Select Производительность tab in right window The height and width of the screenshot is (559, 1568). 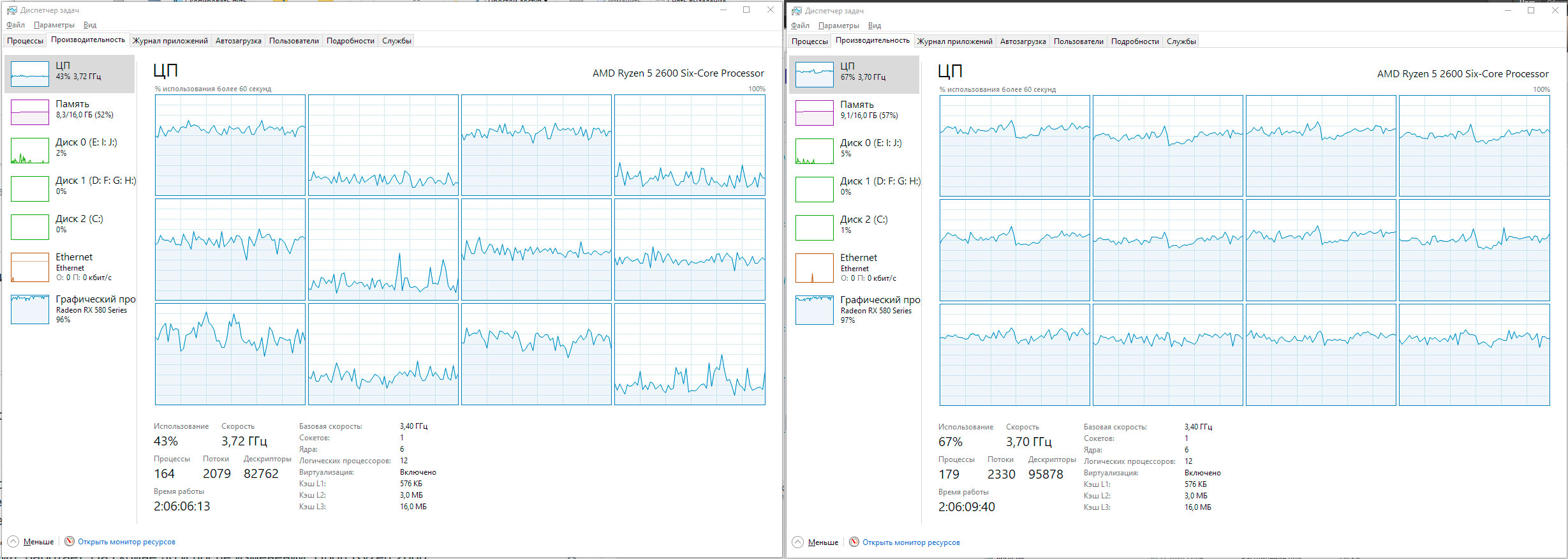(x=873, y=40)
